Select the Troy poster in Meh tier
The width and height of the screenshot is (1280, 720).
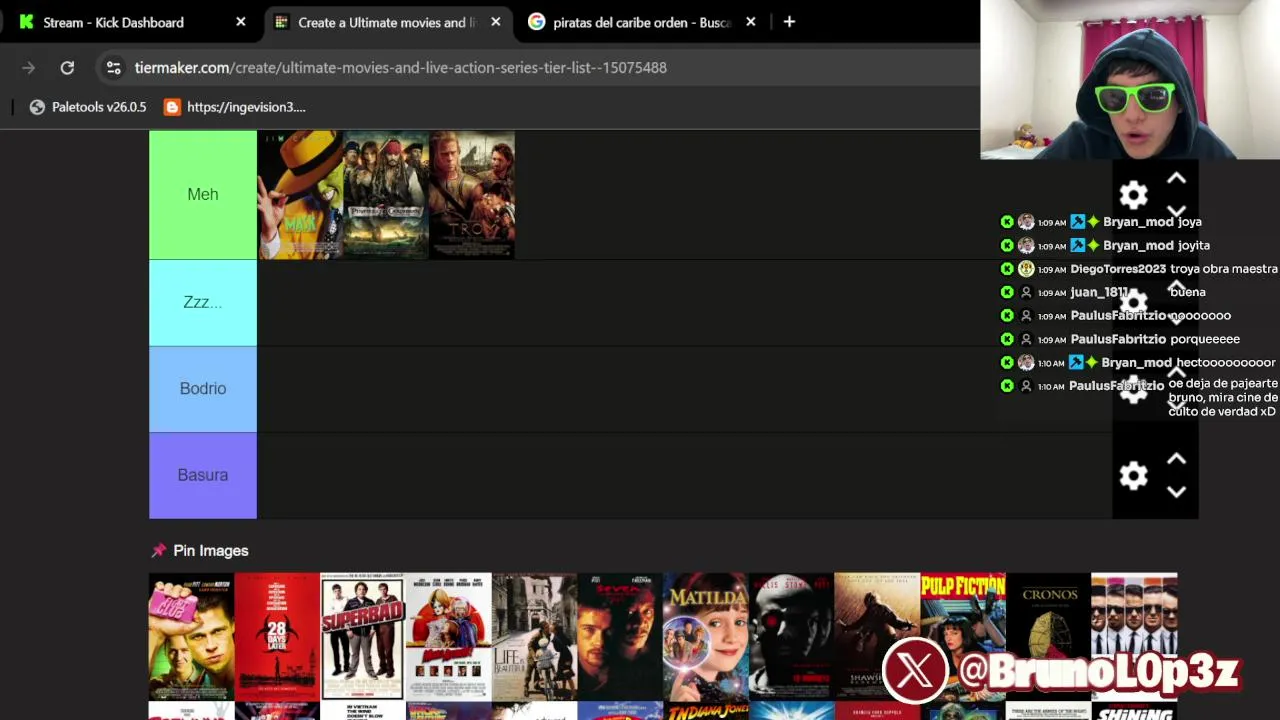(472, 195)
